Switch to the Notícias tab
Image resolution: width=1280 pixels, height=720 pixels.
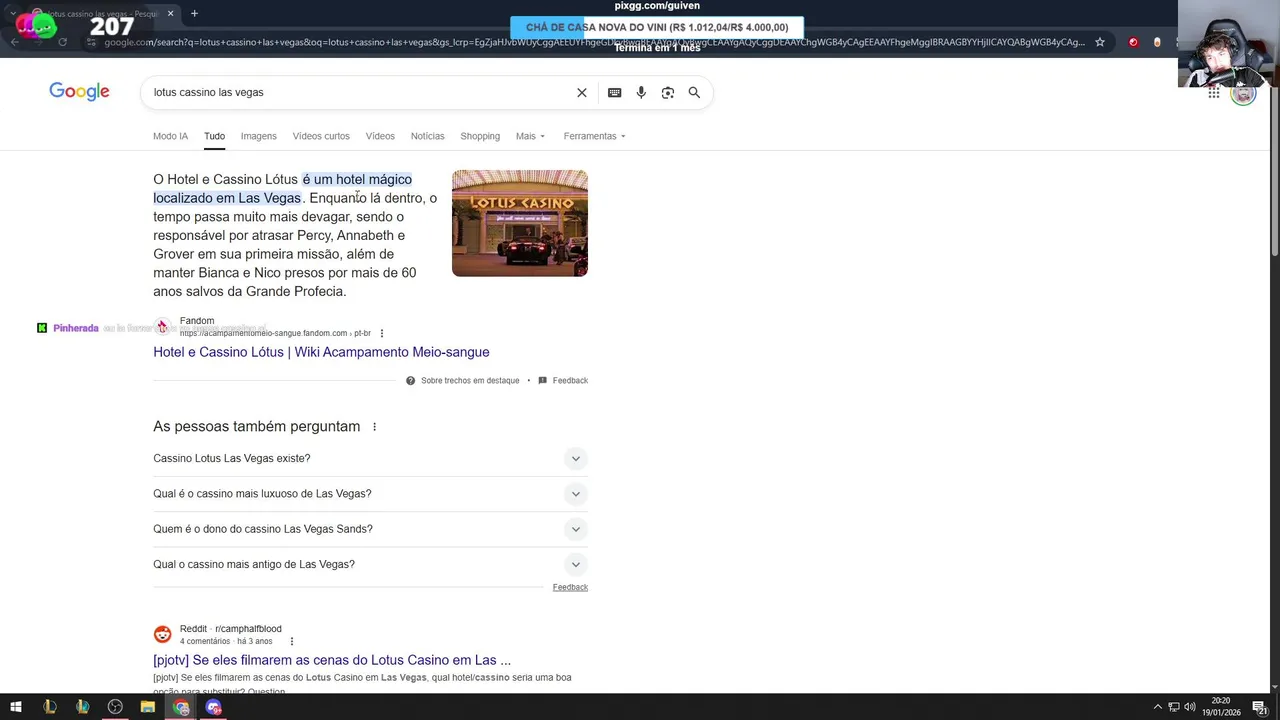(427, 136)
